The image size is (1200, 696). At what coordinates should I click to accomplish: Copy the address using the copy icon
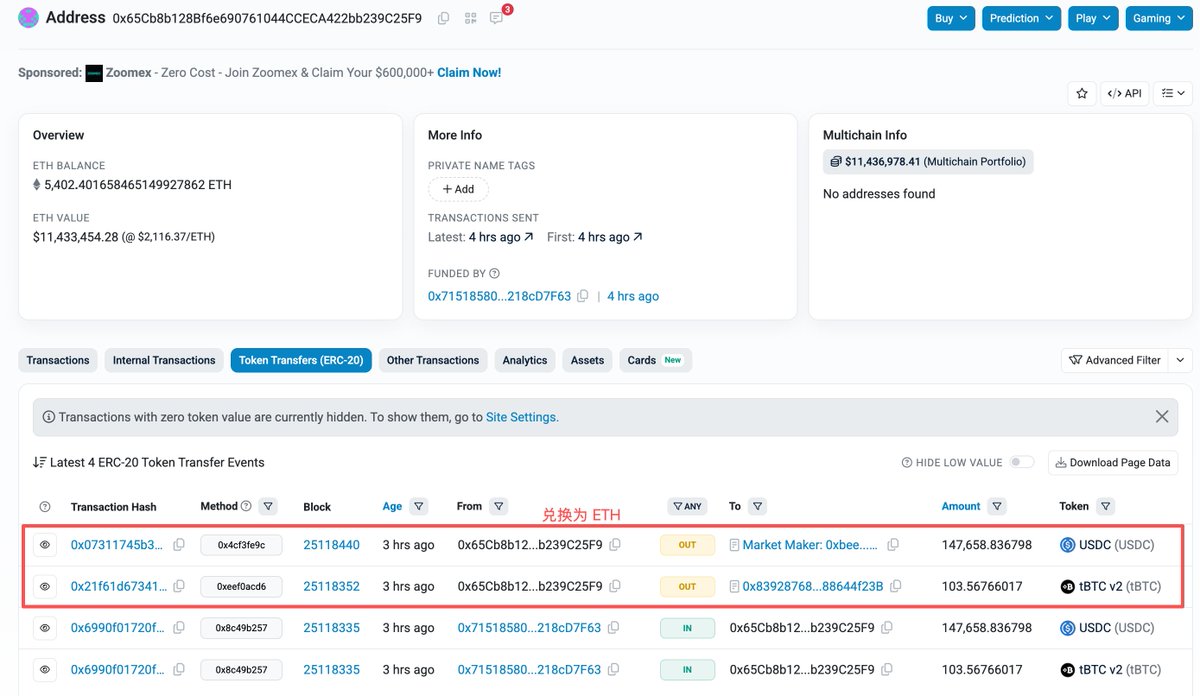[x=444, y=18]
